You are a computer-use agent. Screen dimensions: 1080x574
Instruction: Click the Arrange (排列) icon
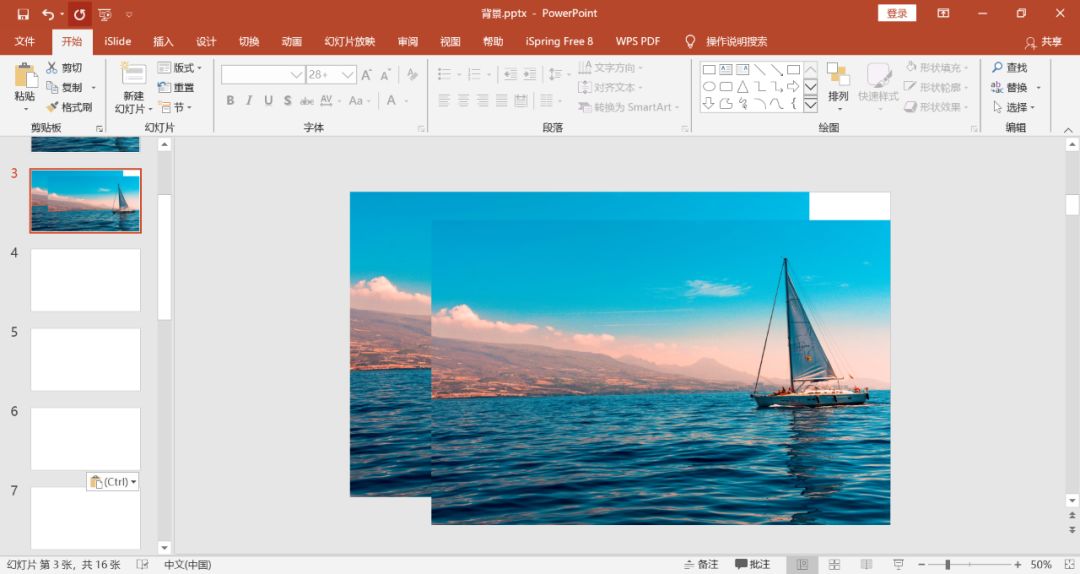tap(838, 76)
